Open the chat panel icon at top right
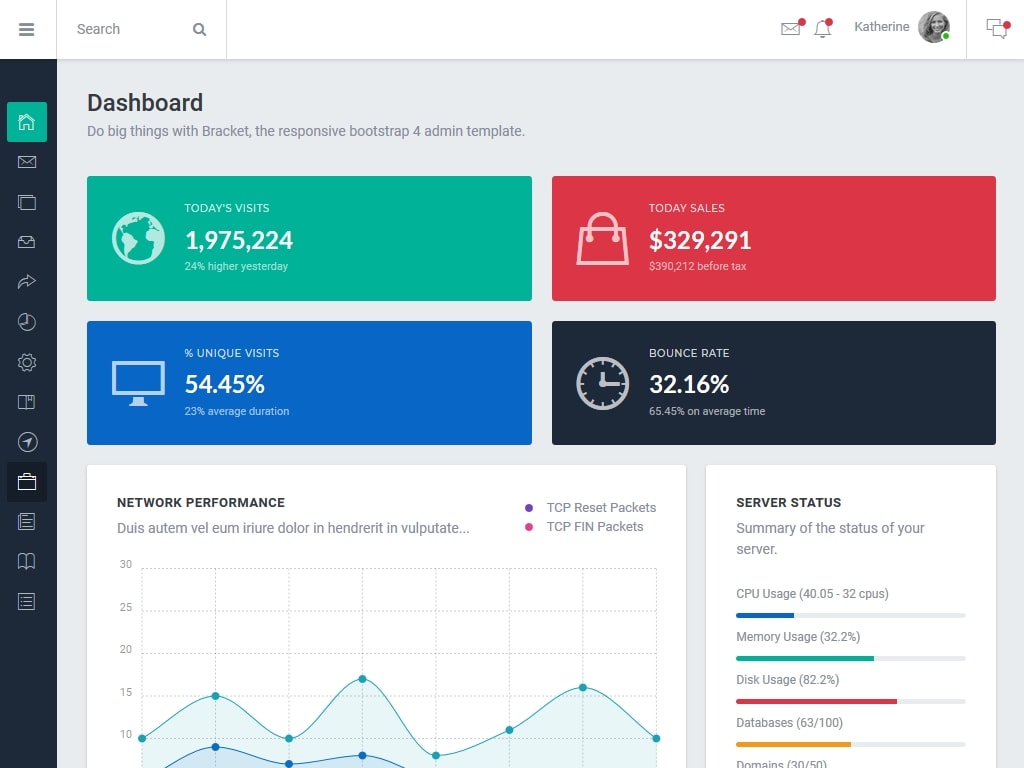The height and width of the screenshot is (768, 1024). pyautogui.click(x=996, y=29)
